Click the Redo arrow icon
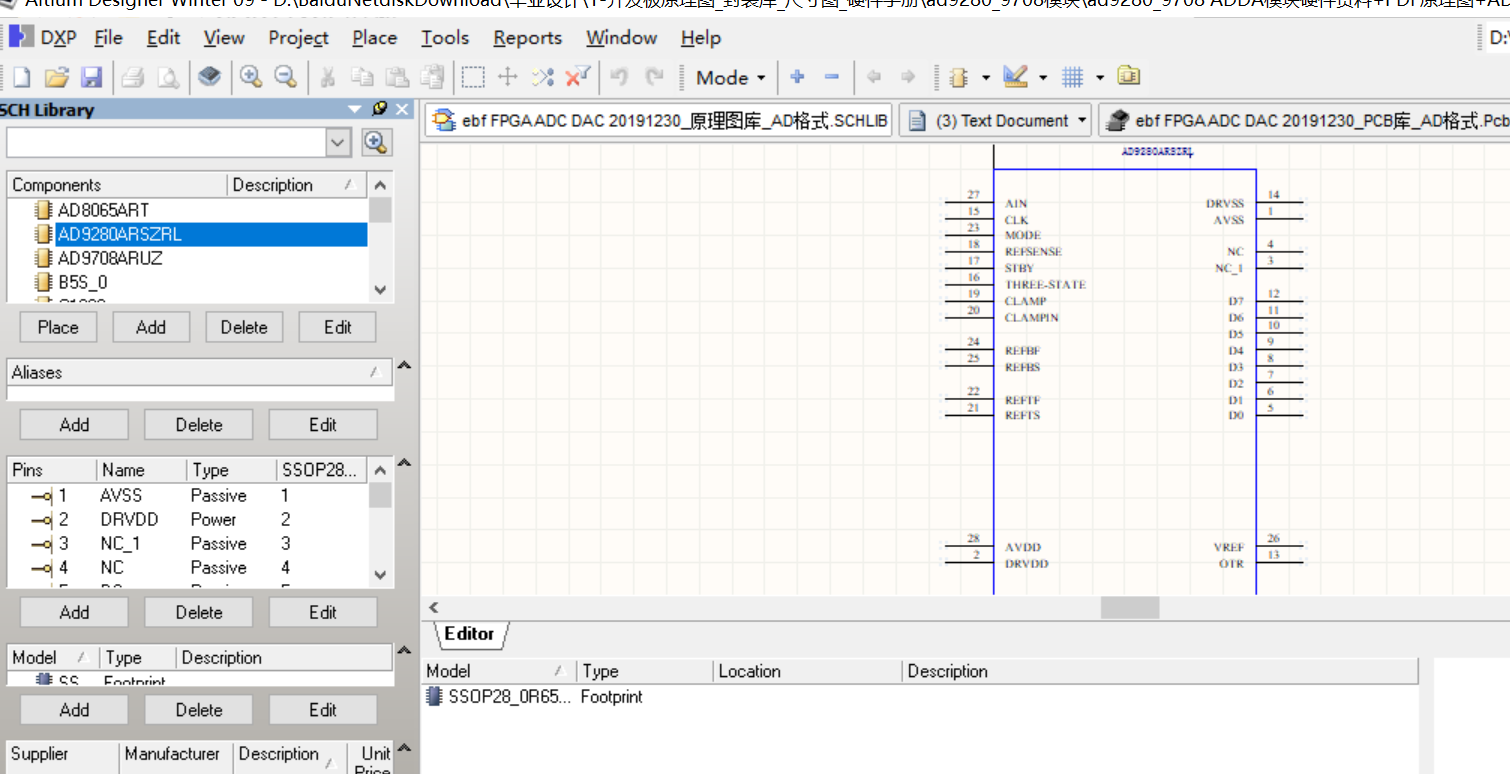 pyautogui.click(x=655, y=77)
